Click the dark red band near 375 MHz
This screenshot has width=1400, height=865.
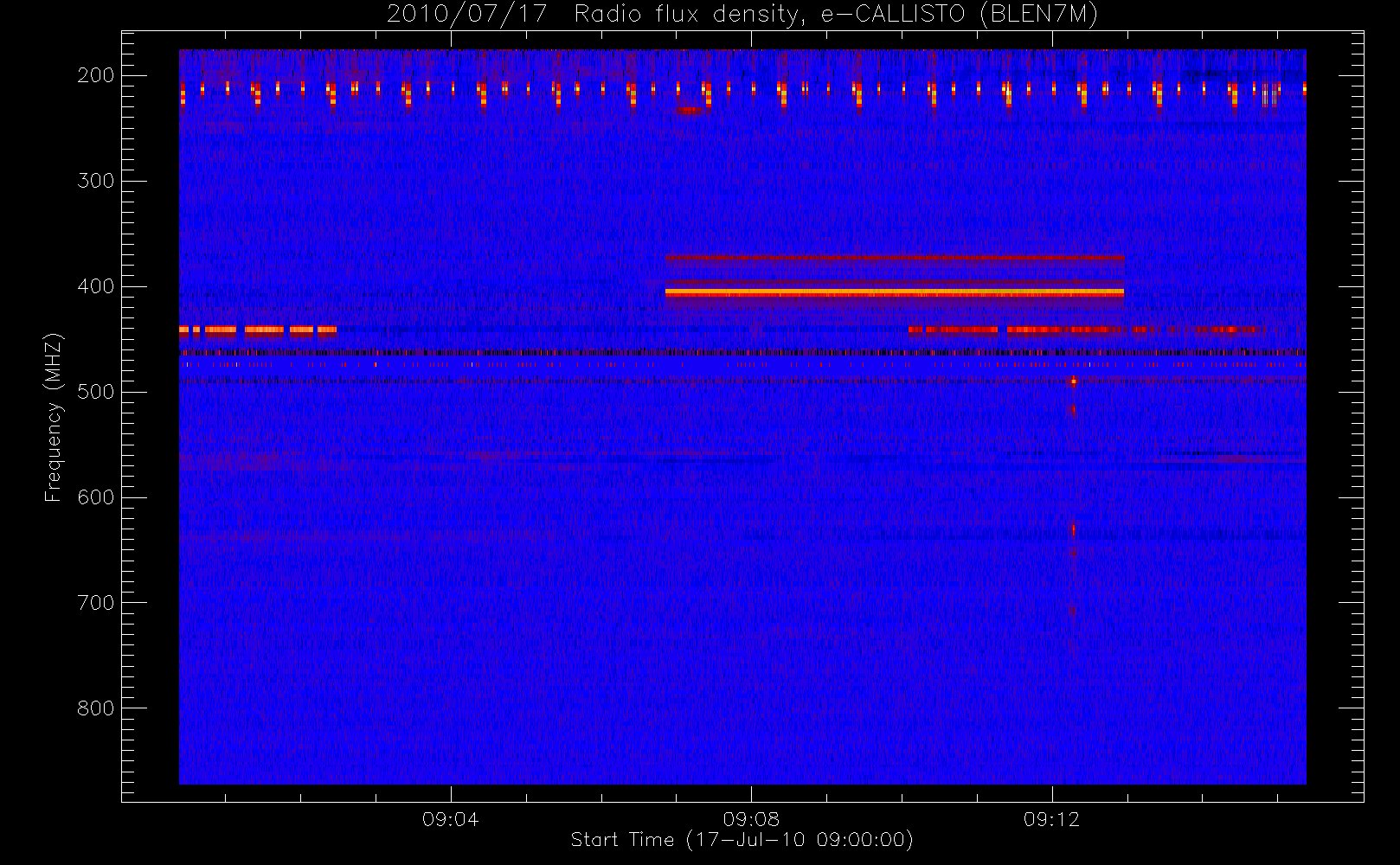[x=895, y=257]
